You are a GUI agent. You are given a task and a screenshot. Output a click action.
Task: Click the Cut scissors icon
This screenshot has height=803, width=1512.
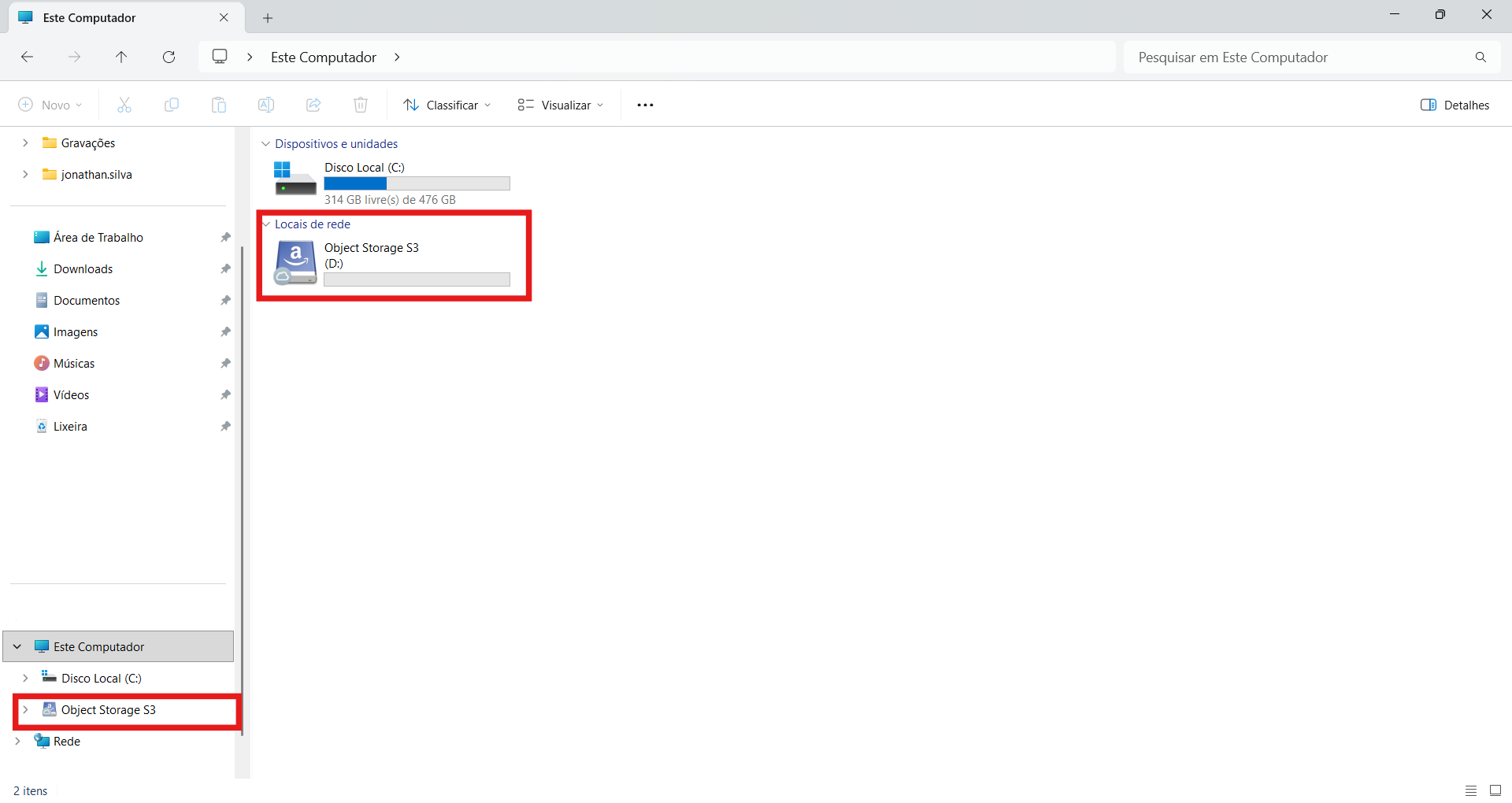click(x=124, y=105)
